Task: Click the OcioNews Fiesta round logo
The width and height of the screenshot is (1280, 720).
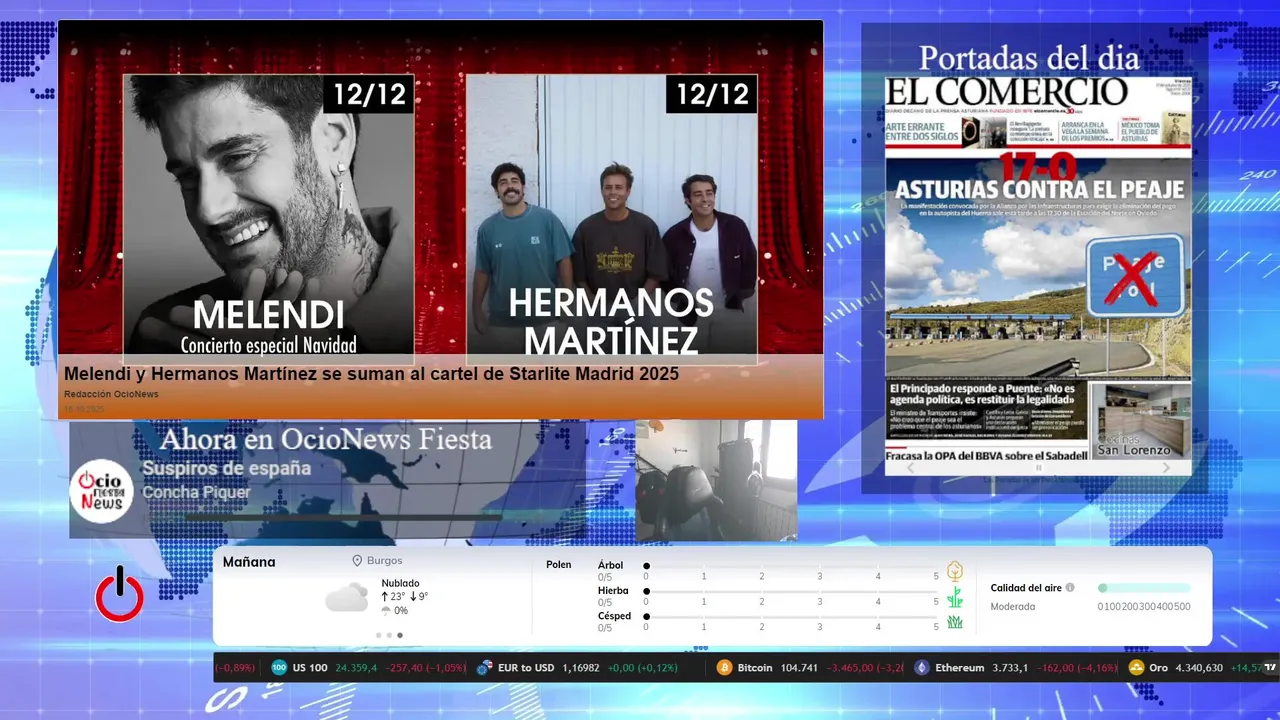Action: (x=102, y=491)
